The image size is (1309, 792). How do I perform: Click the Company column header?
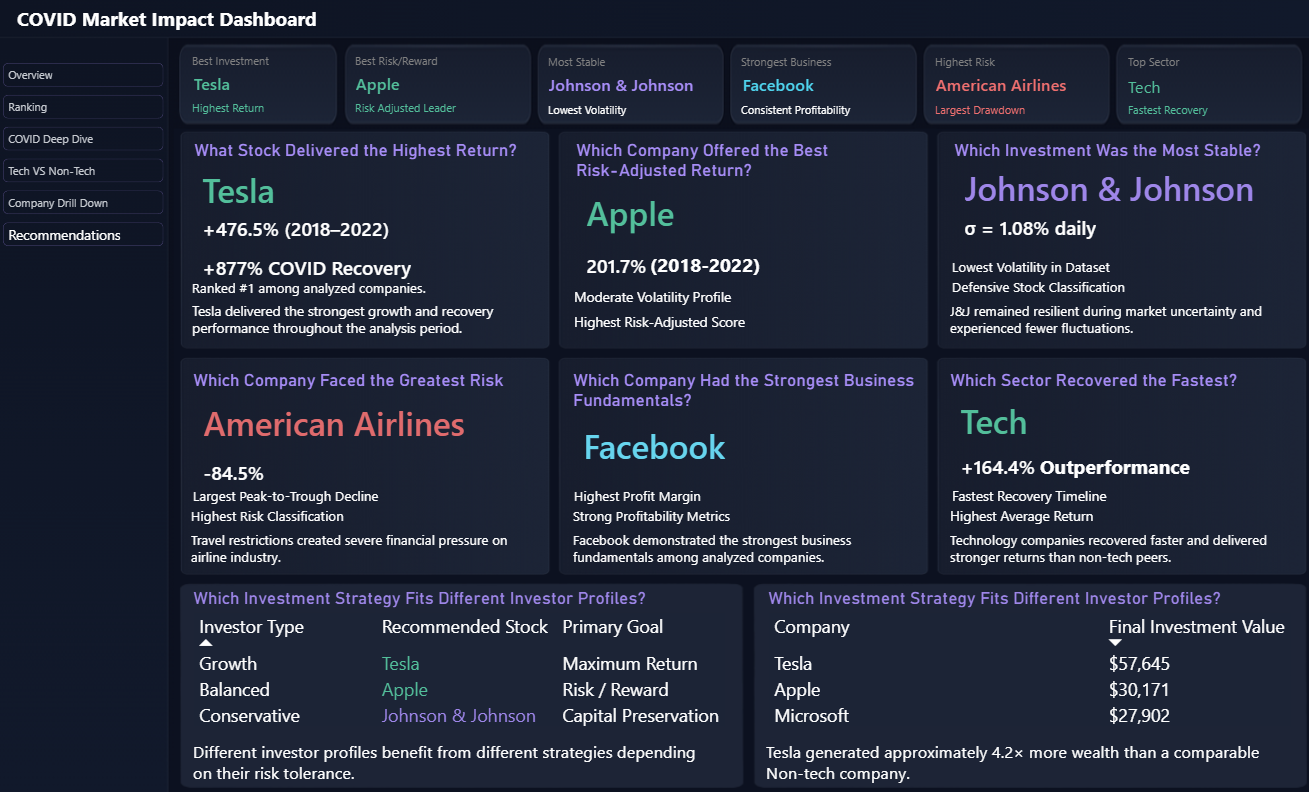812,627
